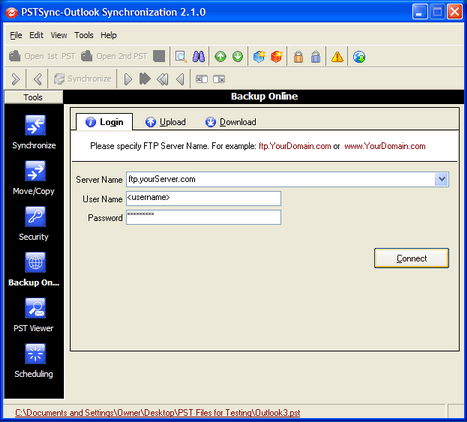Close the PSTSync window

click(455, 12)
